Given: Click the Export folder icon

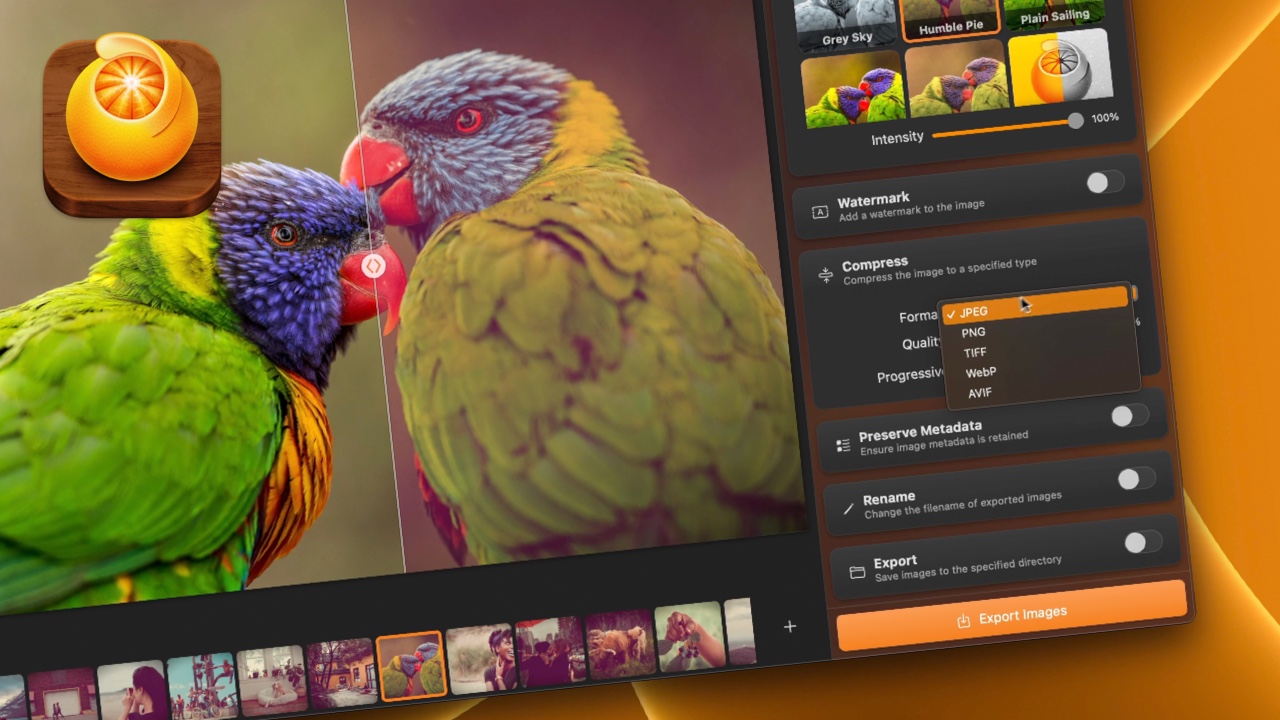Looking at the screenshot, I should click(857, 573).
